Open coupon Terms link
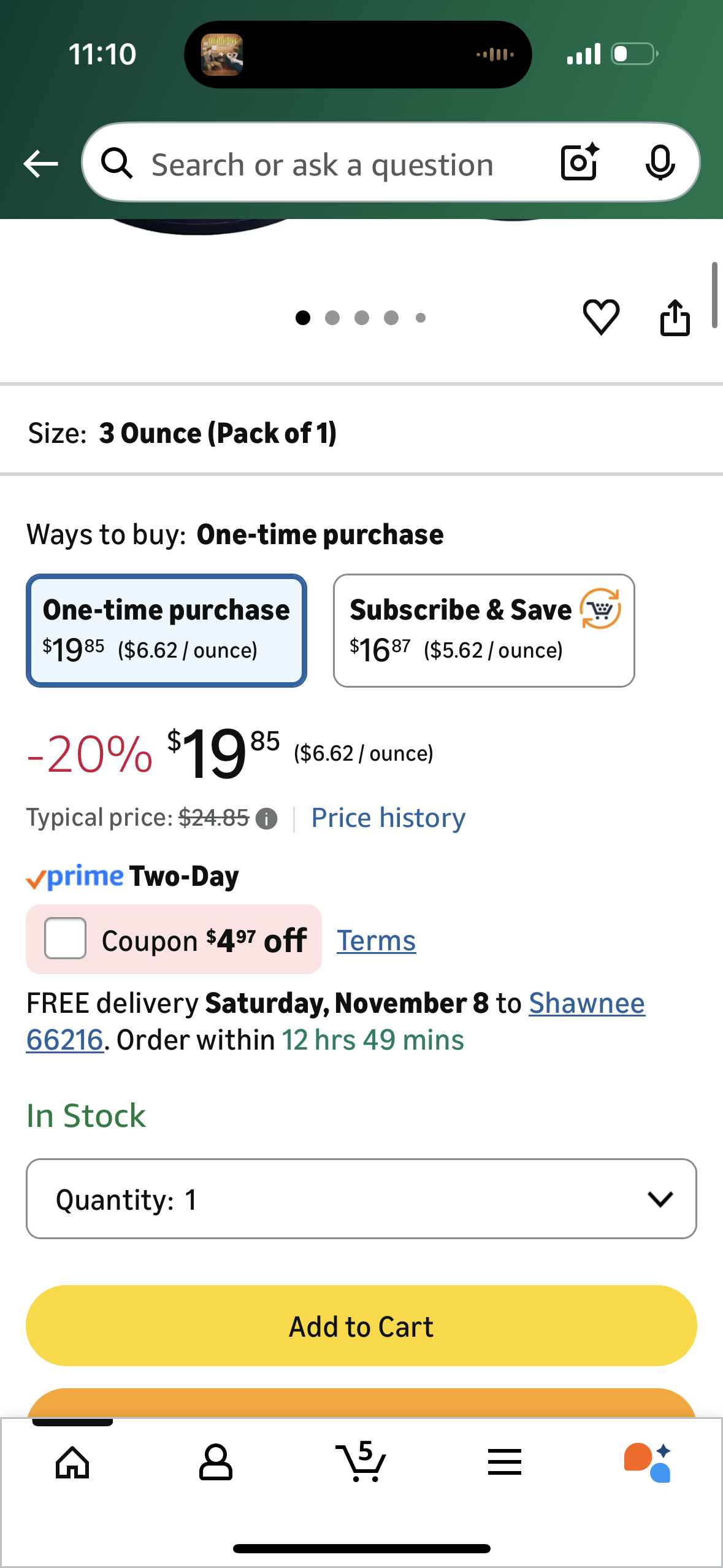 point(376,940)
